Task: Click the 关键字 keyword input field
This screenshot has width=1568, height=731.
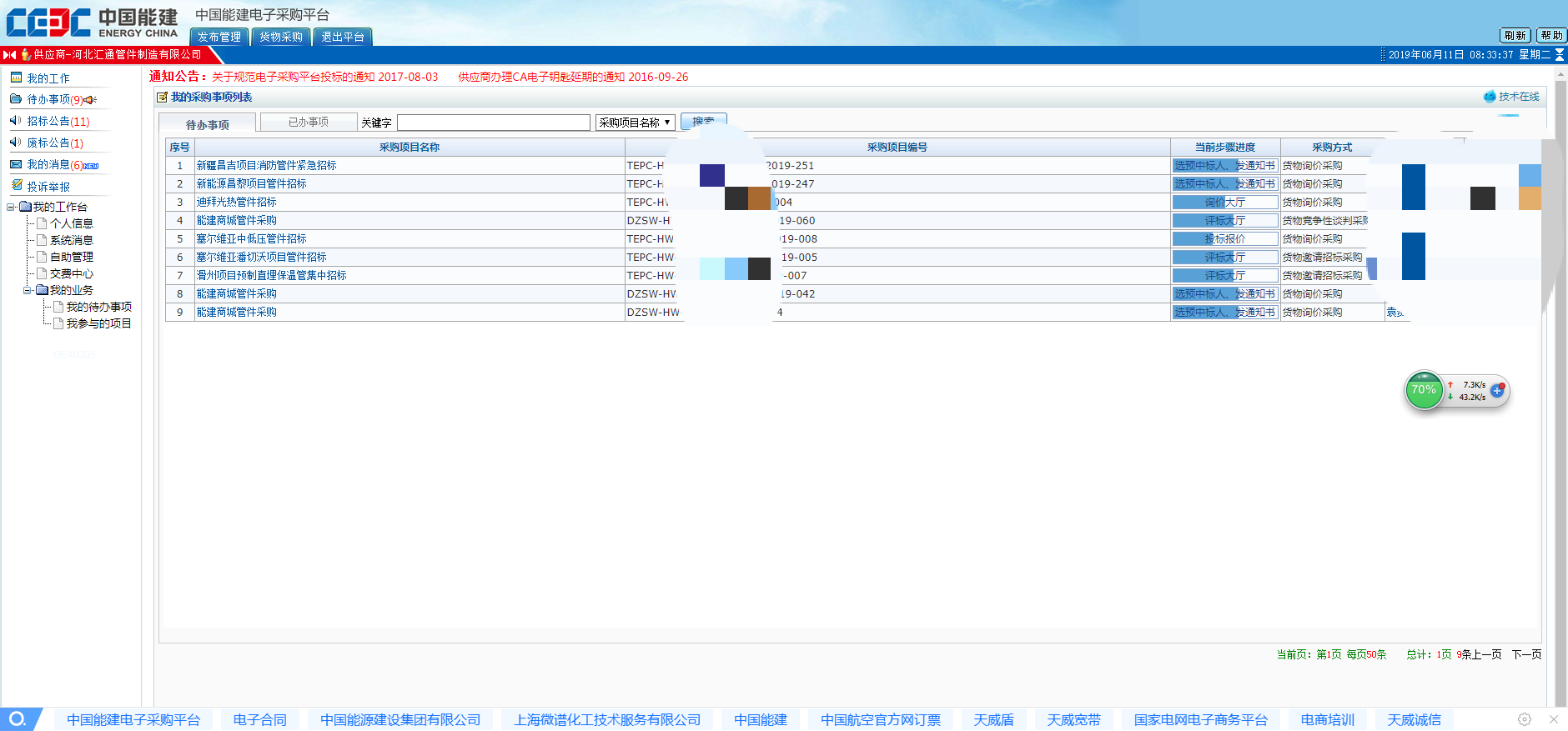Action: click(x=493, y=123)
